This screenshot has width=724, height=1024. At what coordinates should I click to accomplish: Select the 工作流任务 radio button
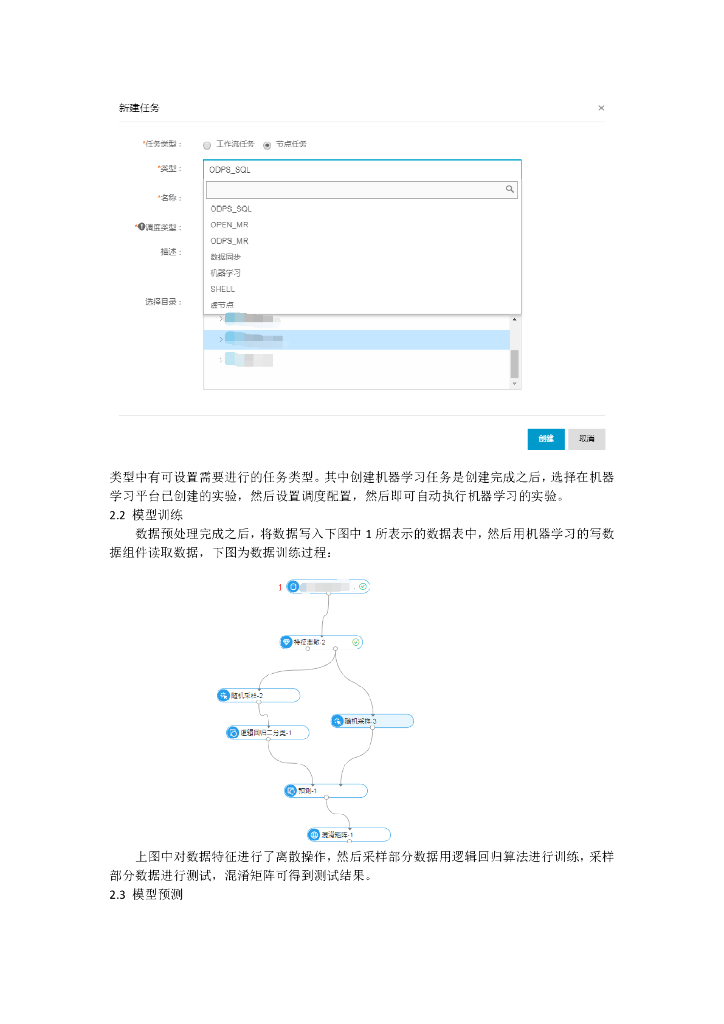click(207, 145)
